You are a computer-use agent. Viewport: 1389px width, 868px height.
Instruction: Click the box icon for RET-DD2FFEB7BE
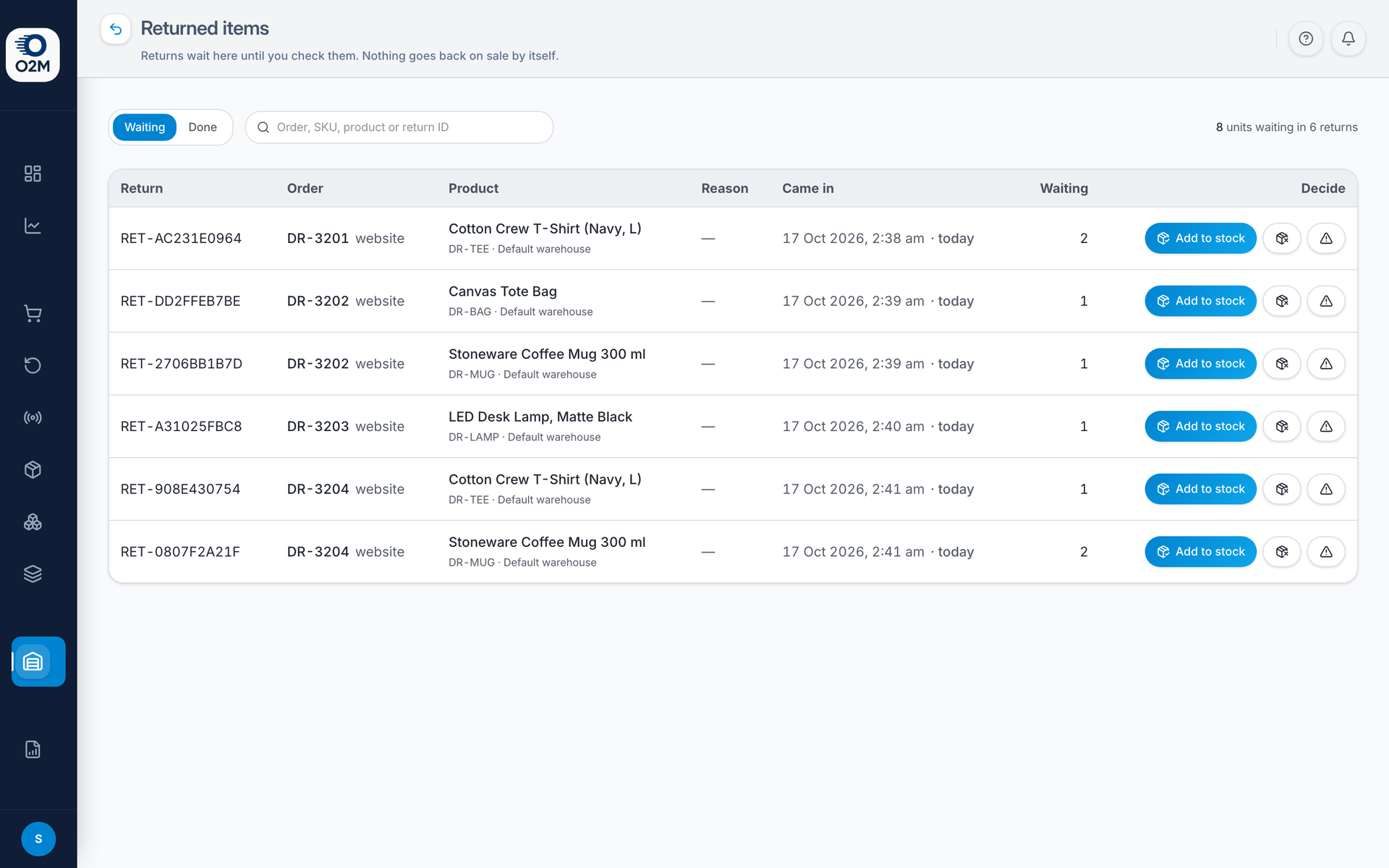(x=1282, y=301)
